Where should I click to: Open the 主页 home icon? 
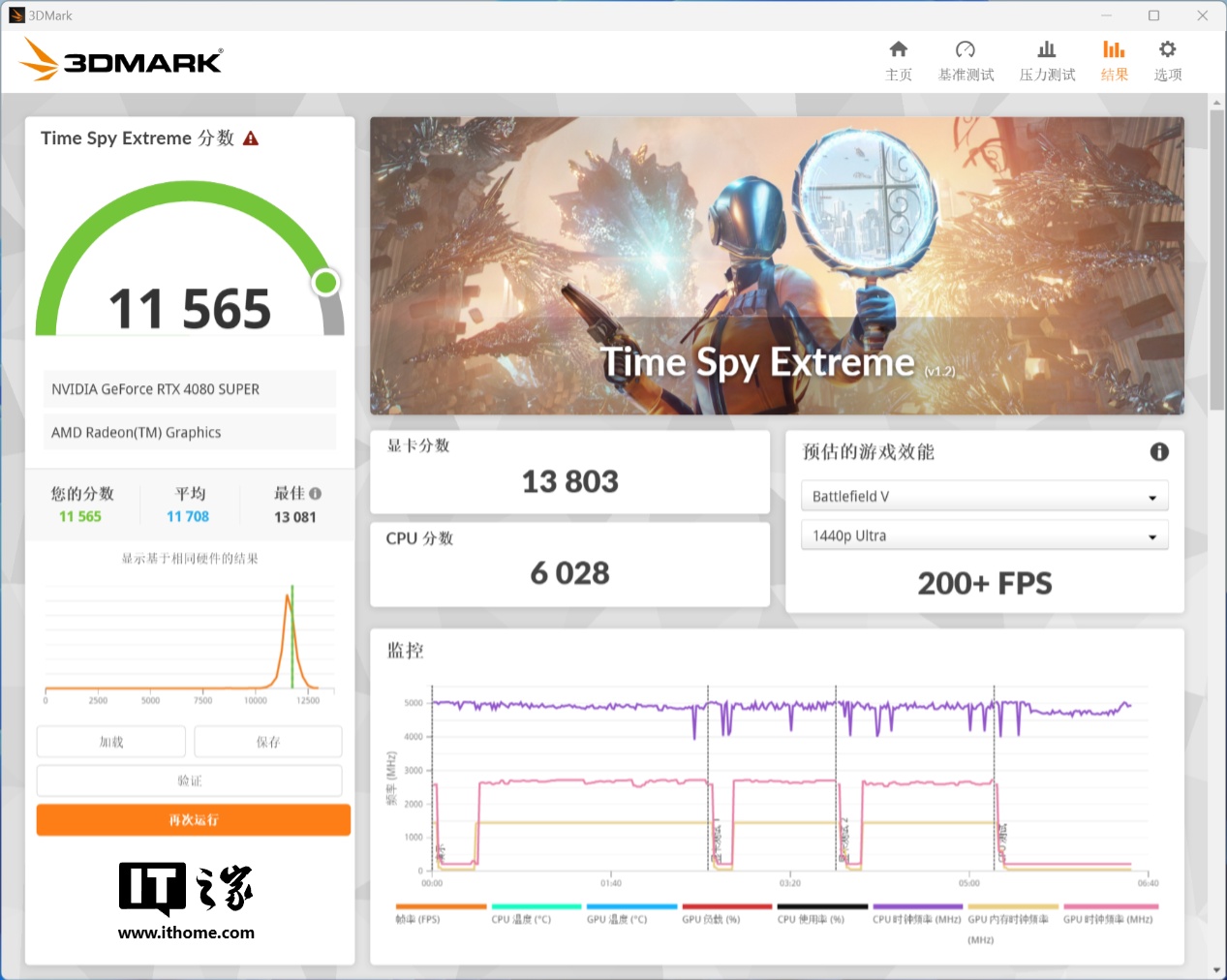click(898, 60)
